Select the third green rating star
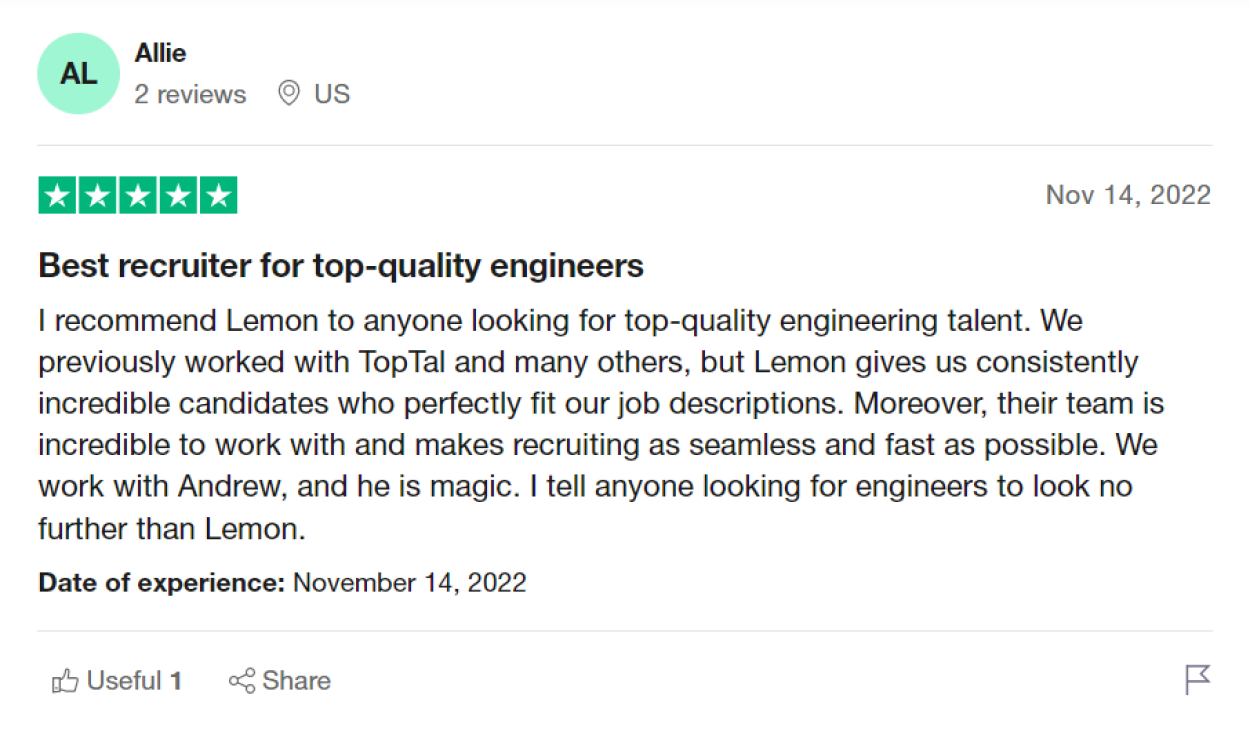The height and width of the screenshot is (738, 1250). coord(138,195)
